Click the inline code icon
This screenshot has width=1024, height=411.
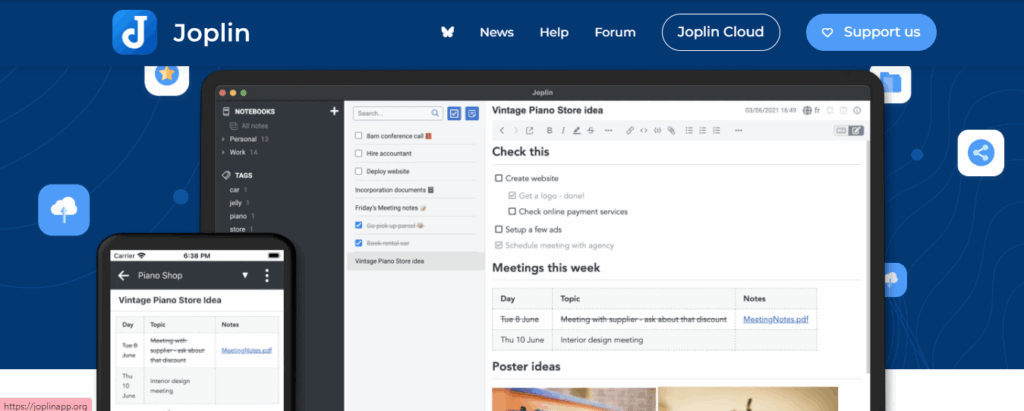pyautogui.click(x=644, y=131)
